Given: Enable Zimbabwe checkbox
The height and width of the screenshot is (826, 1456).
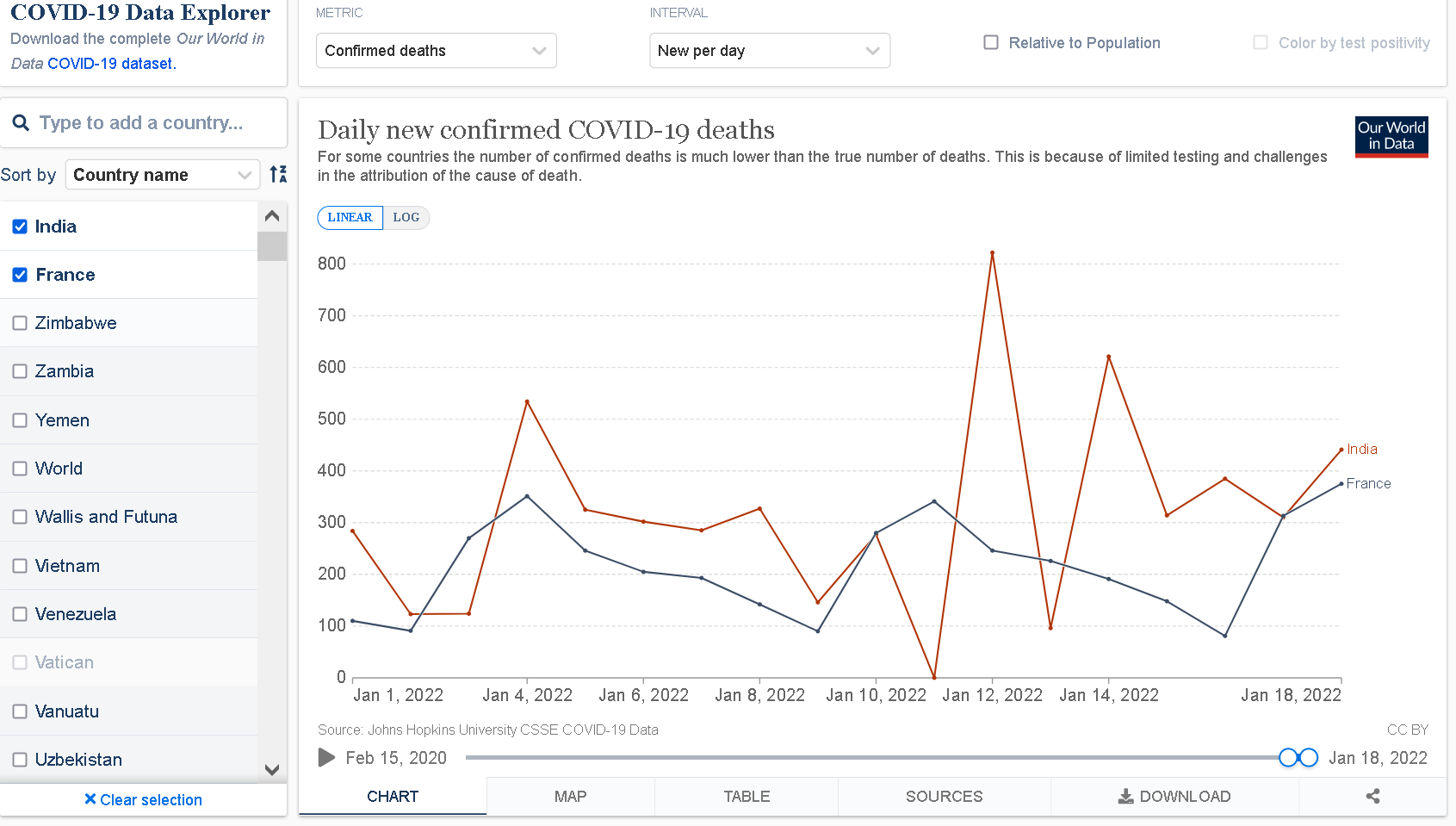Looking at the screenshot, I should coord(20,323).
